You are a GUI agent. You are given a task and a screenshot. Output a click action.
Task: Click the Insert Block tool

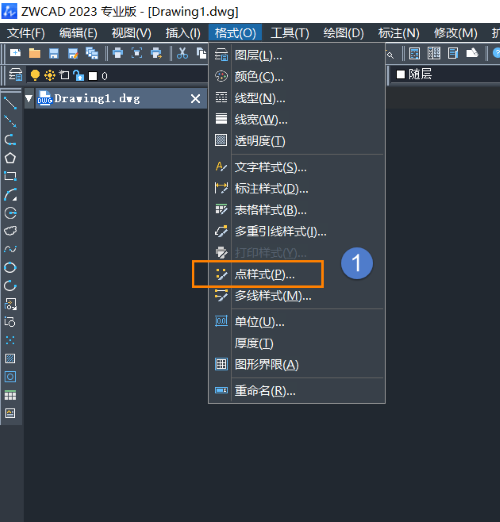(x=10, y=304)
